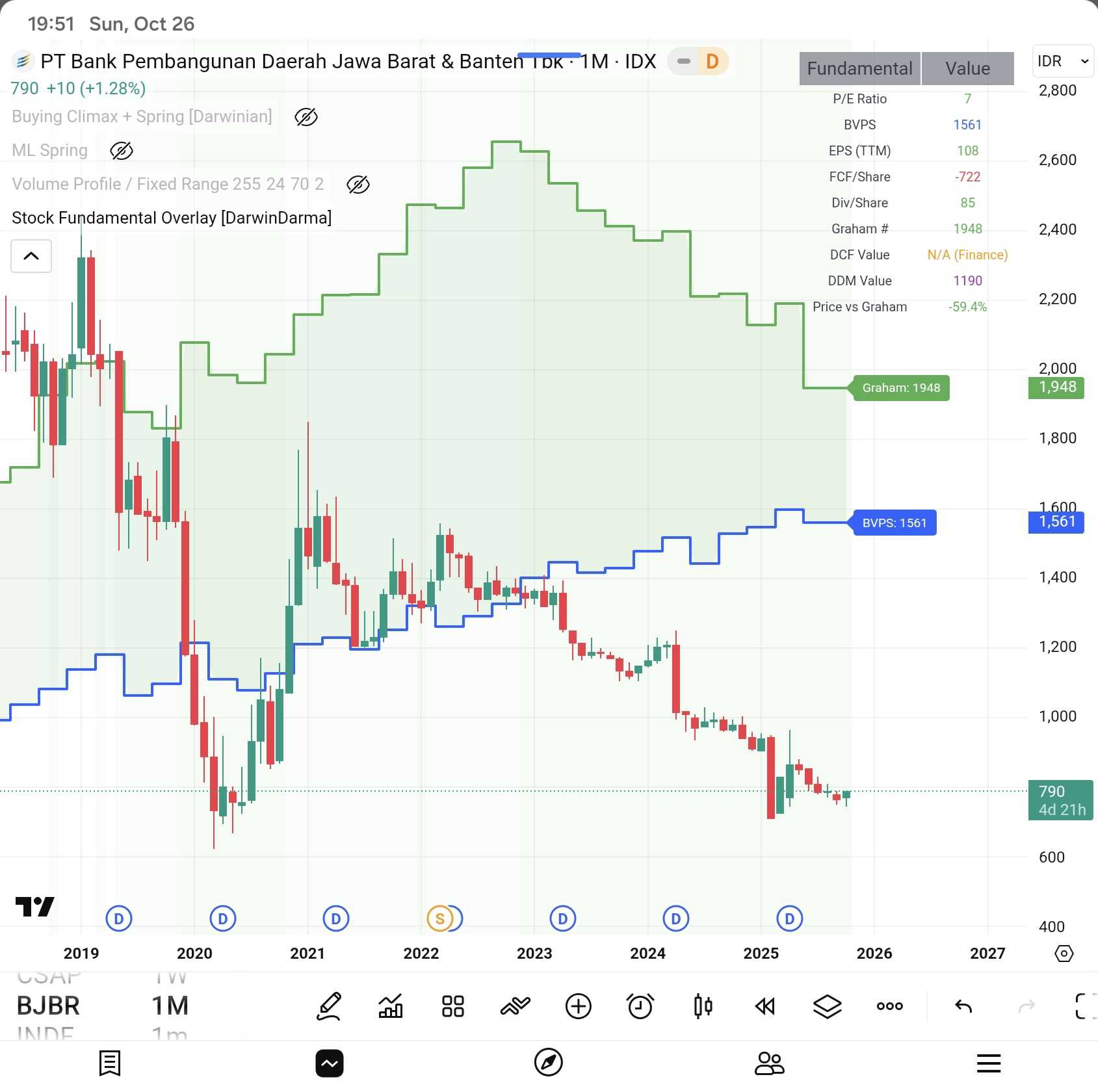Toggle visibility of Volume Profile indicator

pos(358,185)
